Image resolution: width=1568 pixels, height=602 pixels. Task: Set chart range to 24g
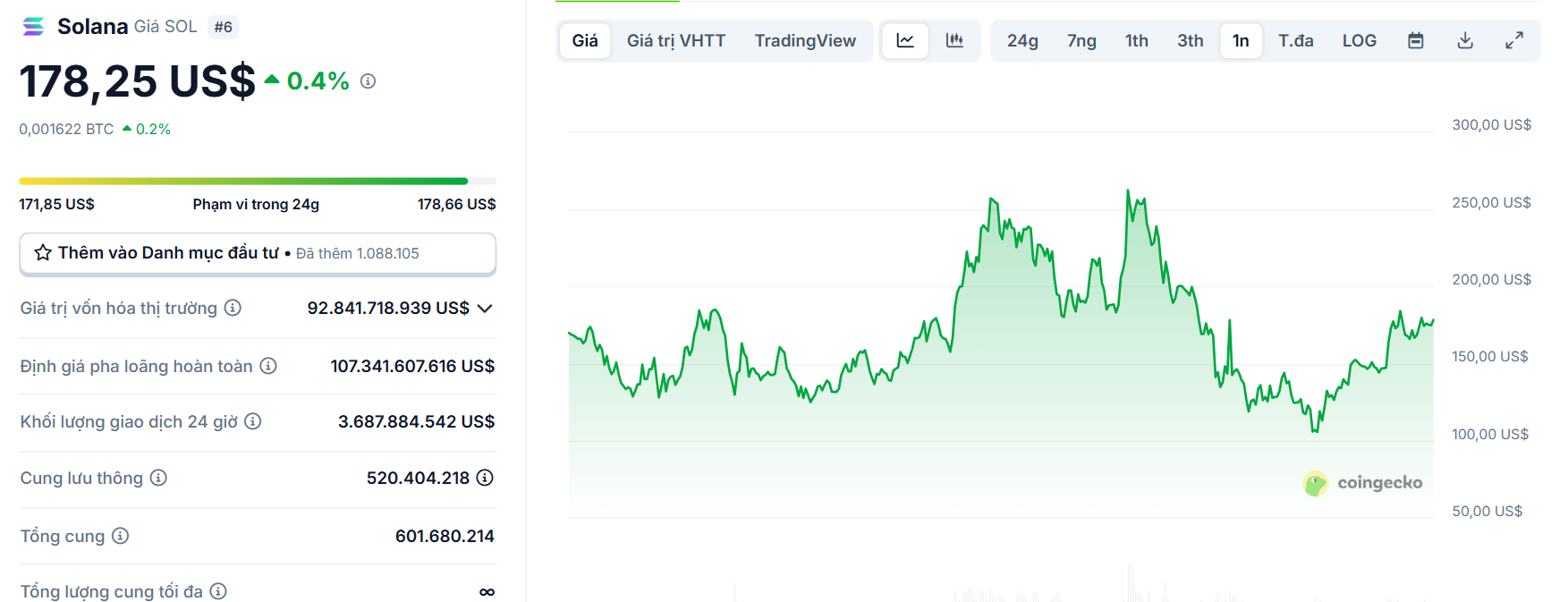(1022, 40)
